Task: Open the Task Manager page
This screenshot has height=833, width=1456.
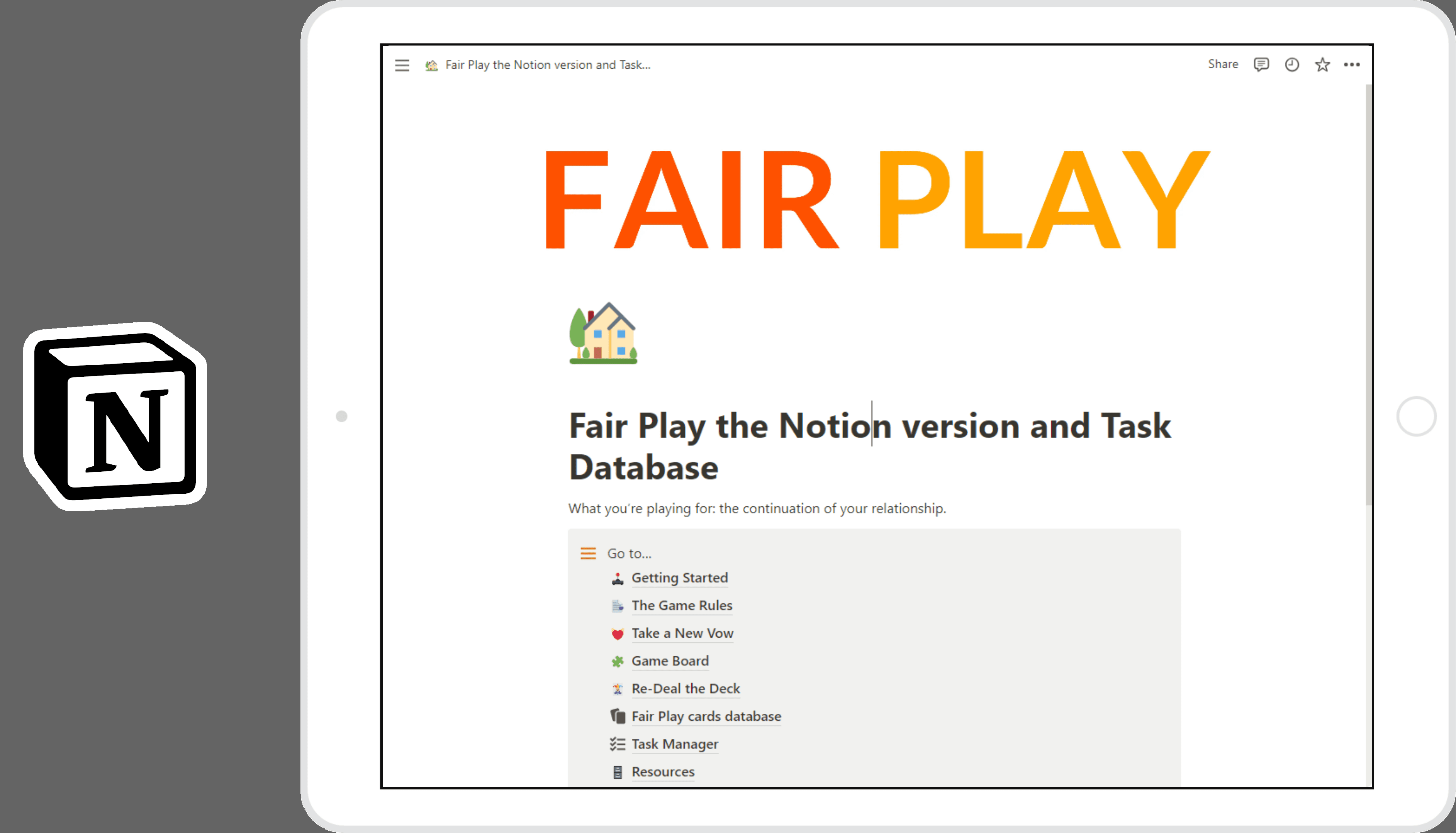Action: (675, 744)
